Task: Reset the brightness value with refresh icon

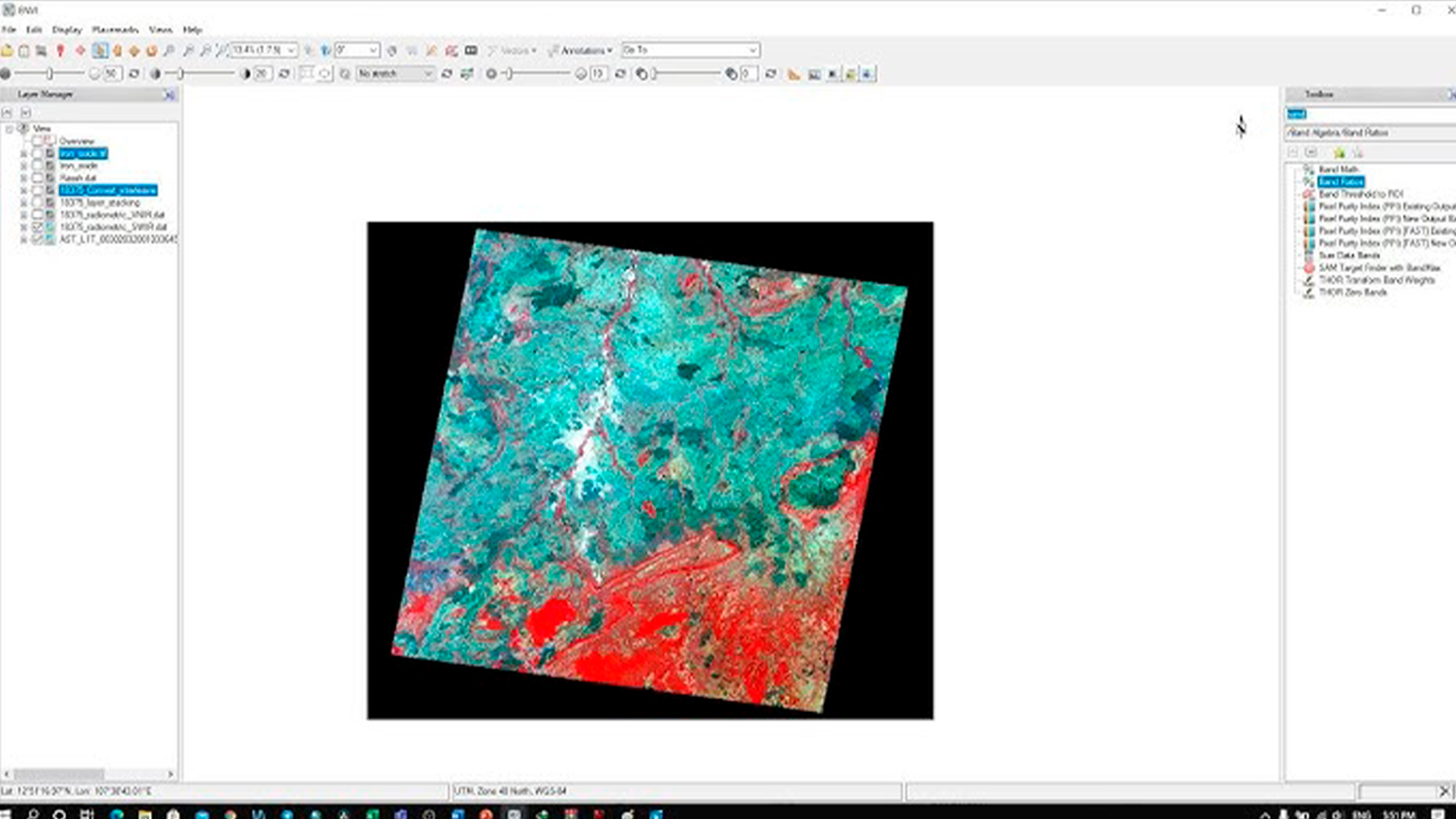Action: click(x=134, y=74)
